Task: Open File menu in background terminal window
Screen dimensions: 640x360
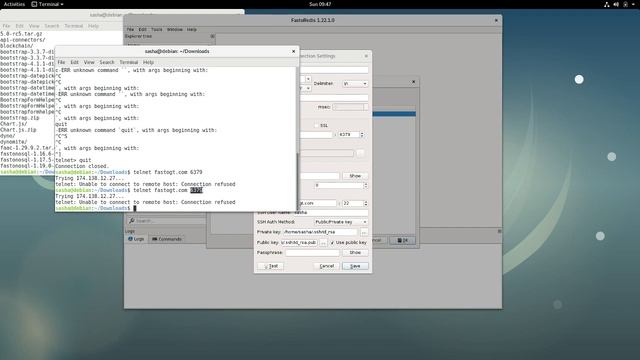Action: point(7,26)
